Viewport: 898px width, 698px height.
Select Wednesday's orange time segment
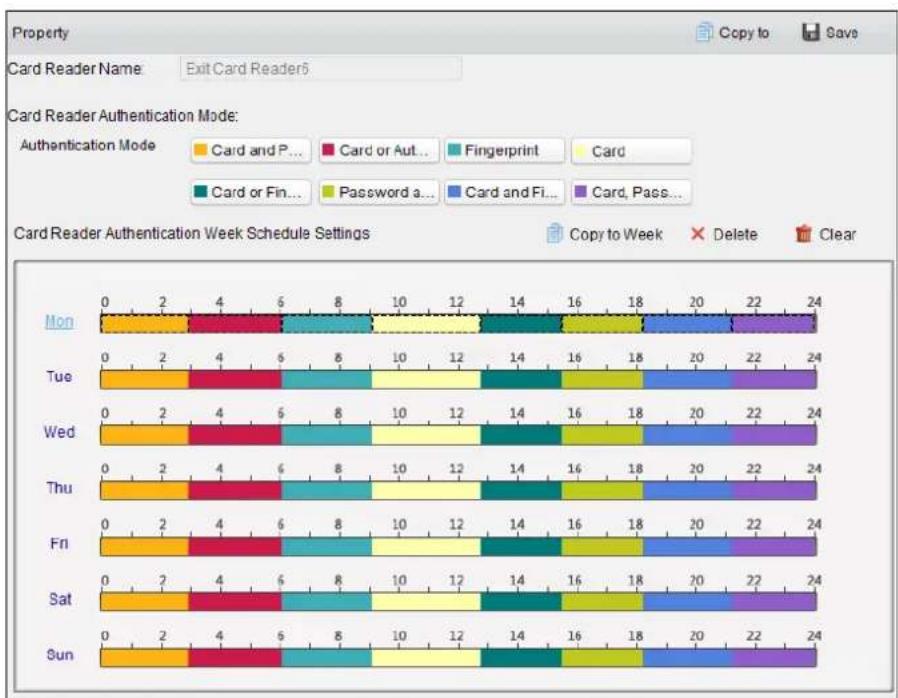click(x=144, y=435)
